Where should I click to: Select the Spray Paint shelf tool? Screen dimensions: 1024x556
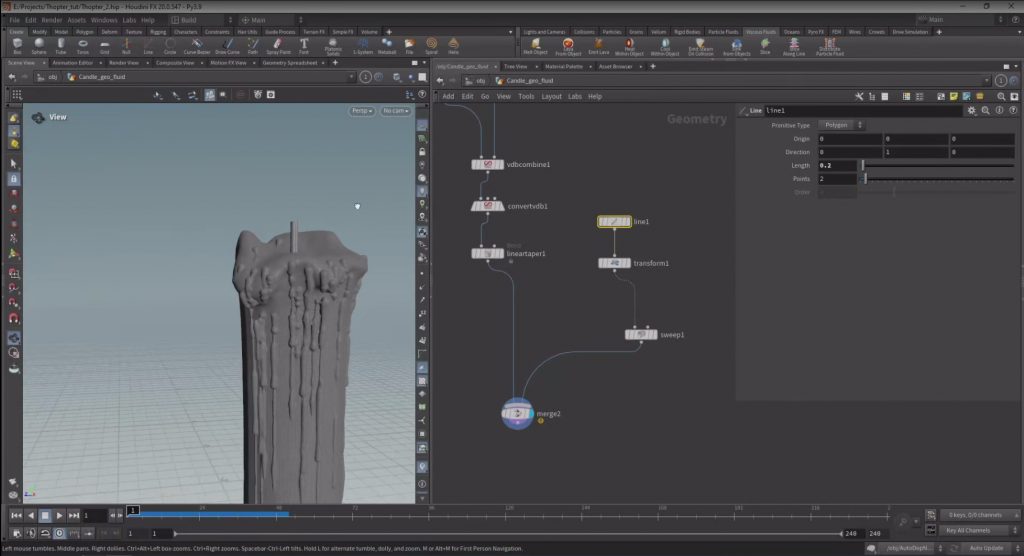278,46
